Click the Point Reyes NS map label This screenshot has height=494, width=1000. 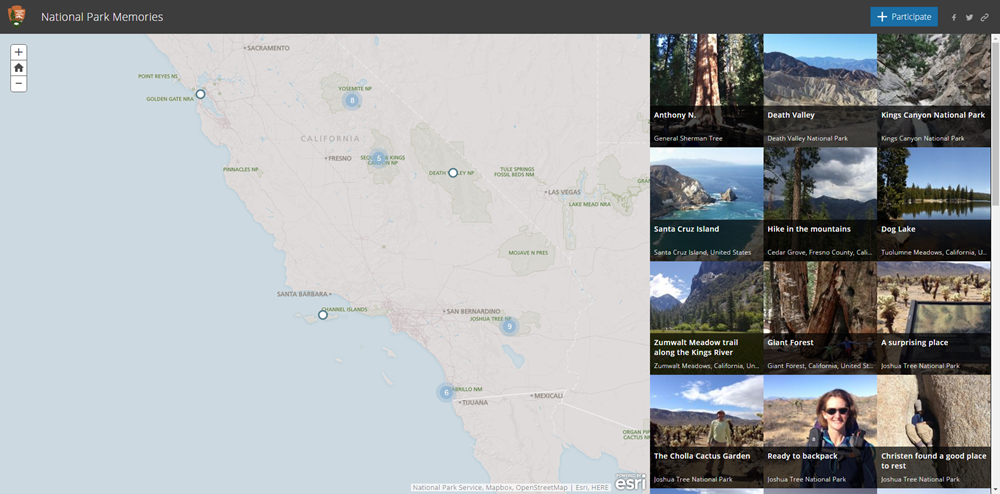point(158,76)
